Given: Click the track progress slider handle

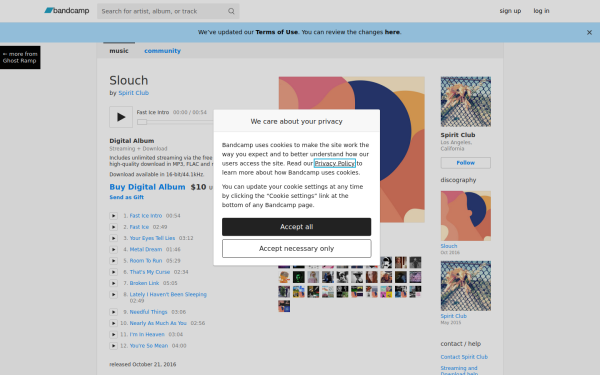Looking at the screenshot, I should (x=142, y=122).
